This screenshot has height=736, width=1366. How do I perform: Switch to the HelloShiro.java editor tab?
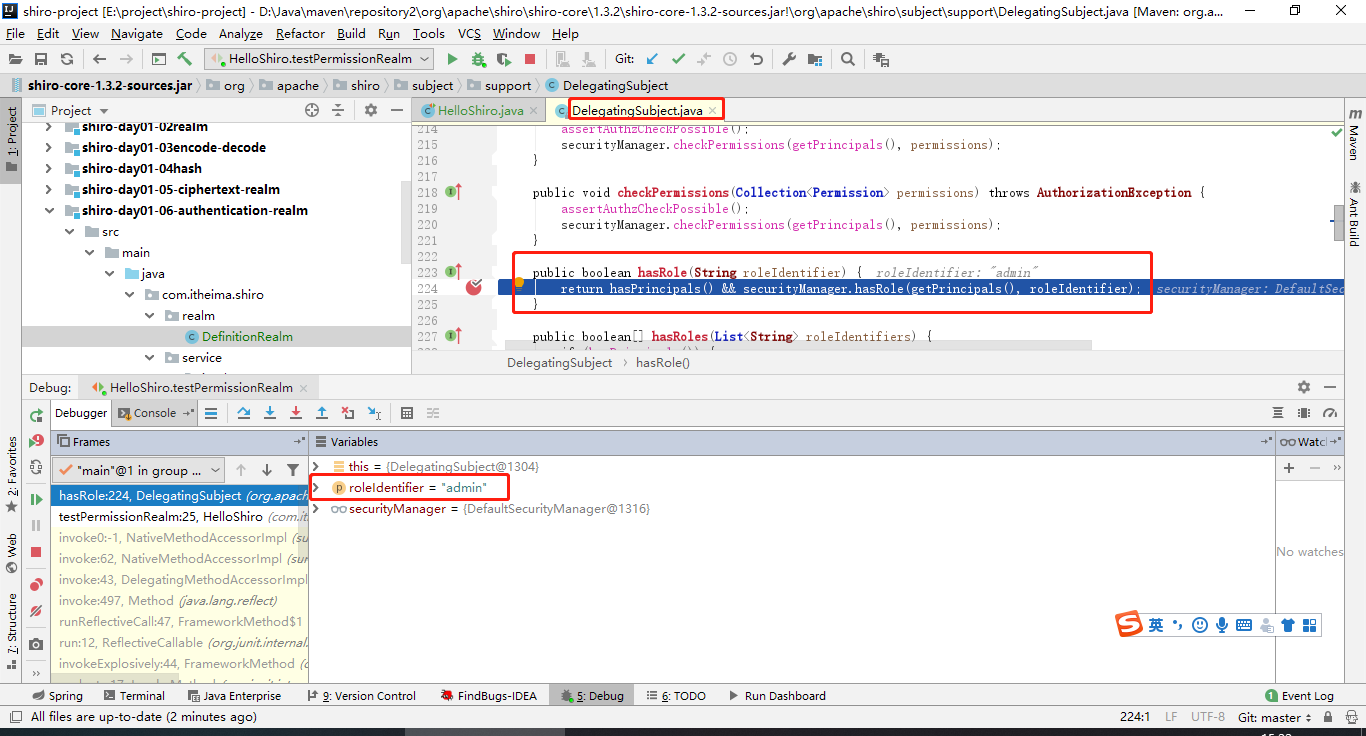(480, 110)
